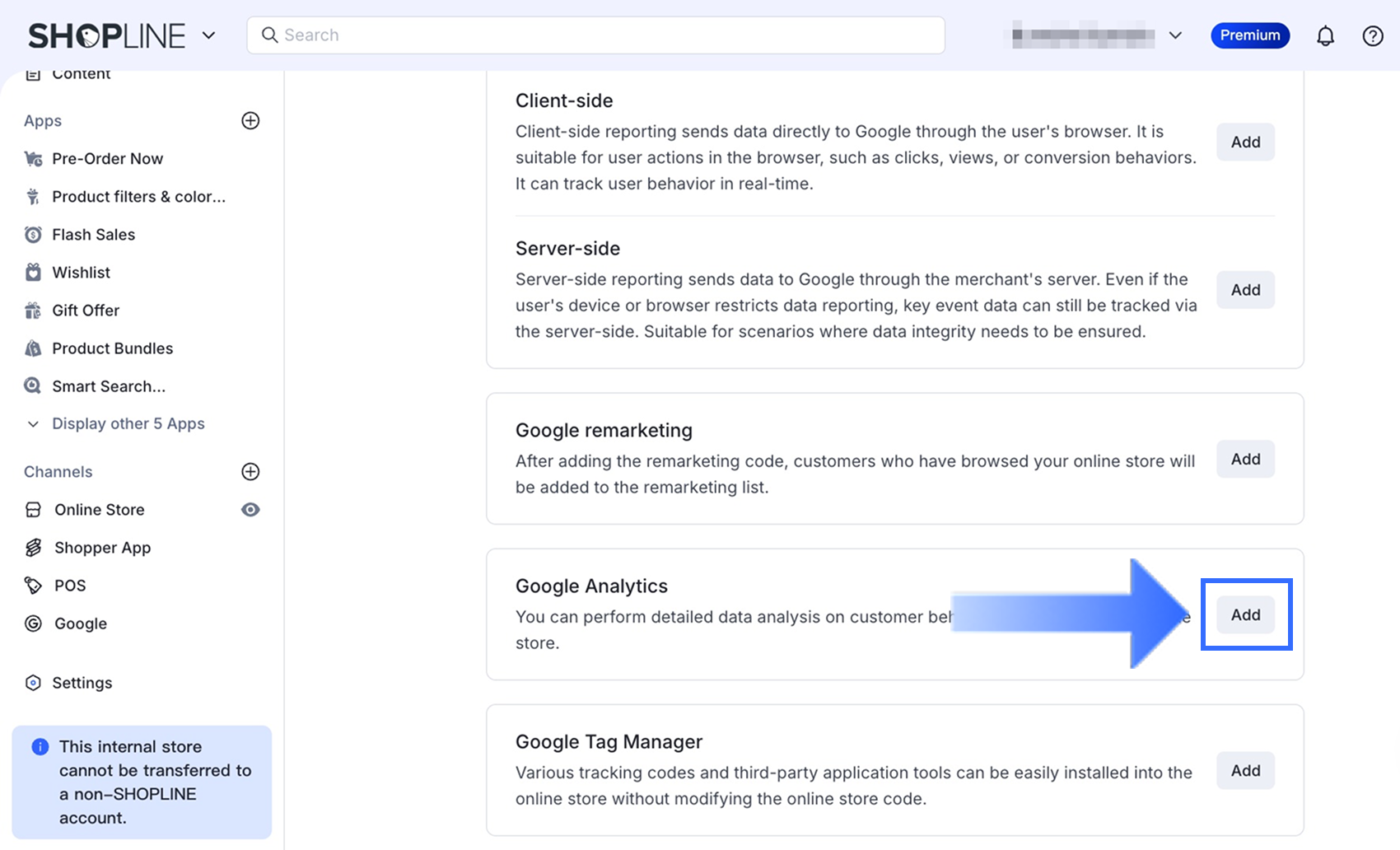Add a new app with plus icon
The width and height of the screenshot is (1400, 850).
point(250,120)
